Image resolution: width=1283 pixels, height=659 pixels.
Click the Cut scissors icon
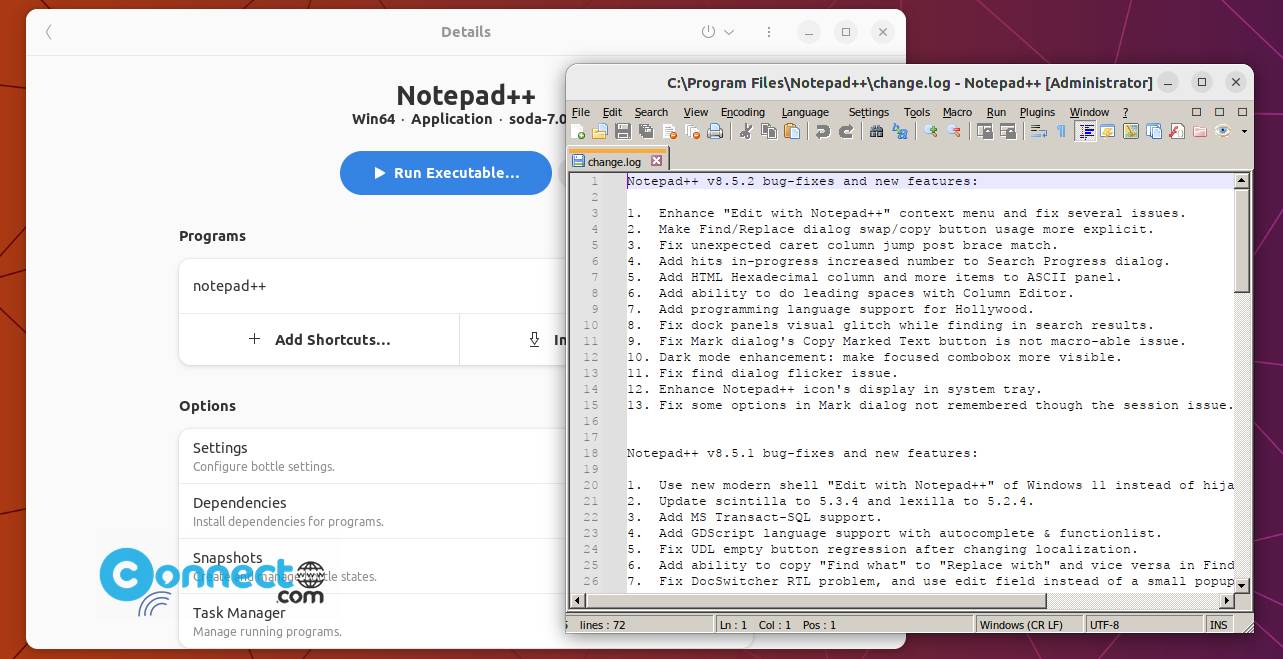(745, 131)
